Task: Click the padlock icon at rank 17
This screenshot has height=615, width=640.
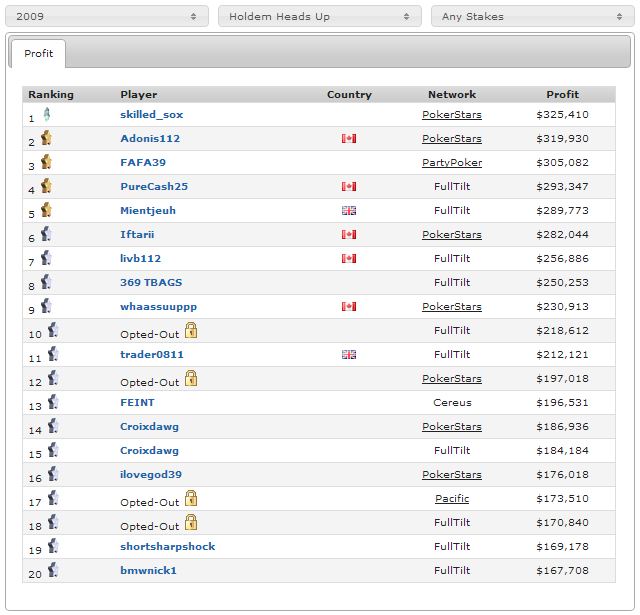Action: 191,498
